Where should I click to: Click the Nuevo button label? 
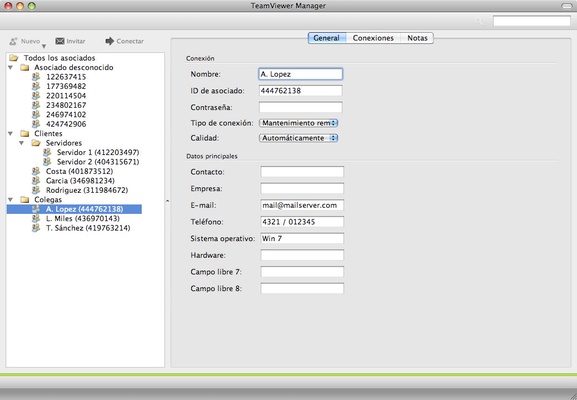(30, 41)
